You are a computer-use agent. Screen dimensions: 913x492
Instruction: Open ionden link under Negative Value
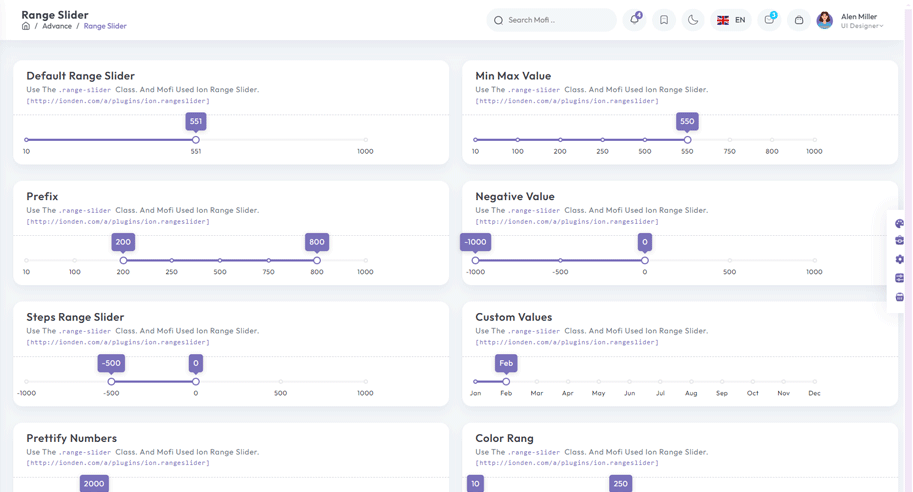point(567,222)
